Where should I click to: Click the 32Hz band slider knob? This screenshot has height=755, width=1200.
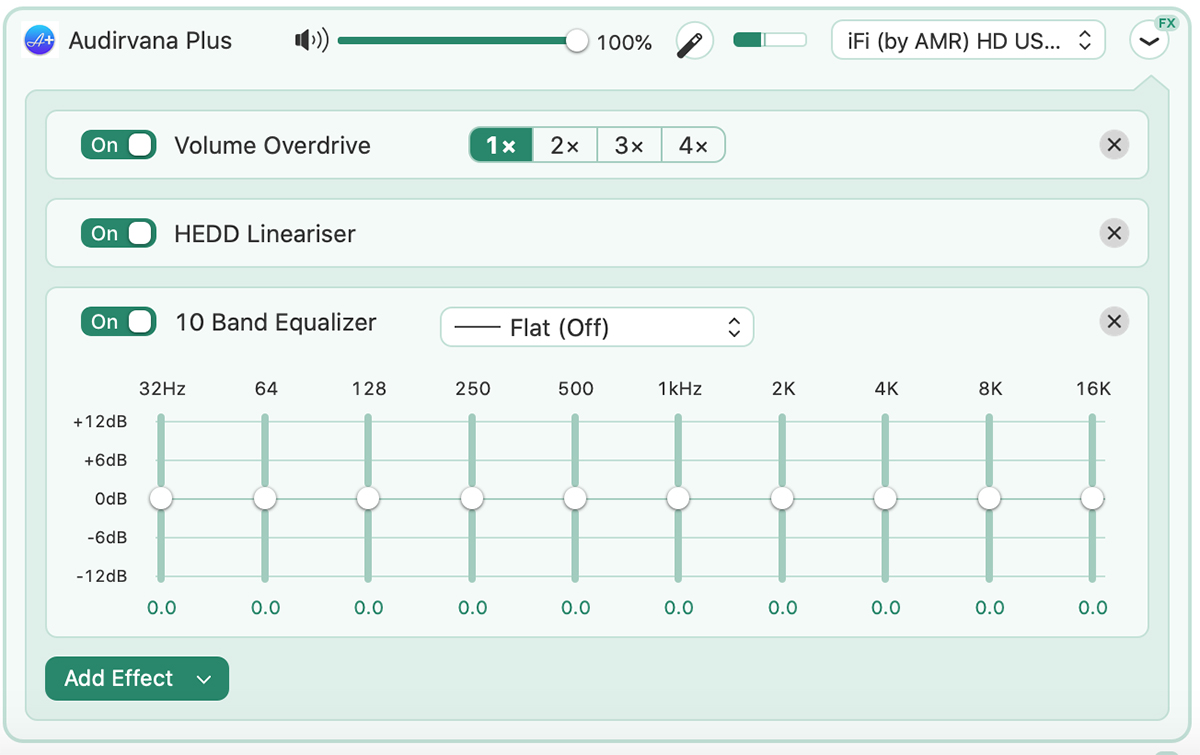pos(161,498)
